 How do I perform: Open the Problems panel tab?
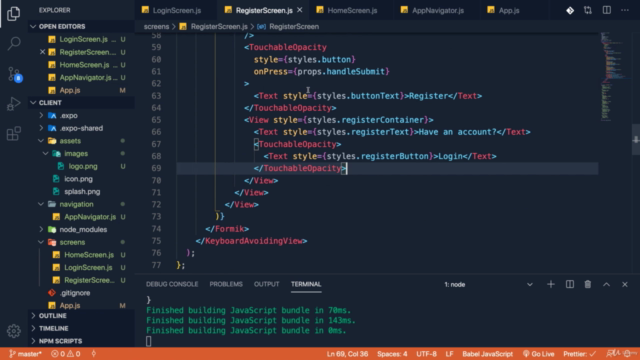226,284
